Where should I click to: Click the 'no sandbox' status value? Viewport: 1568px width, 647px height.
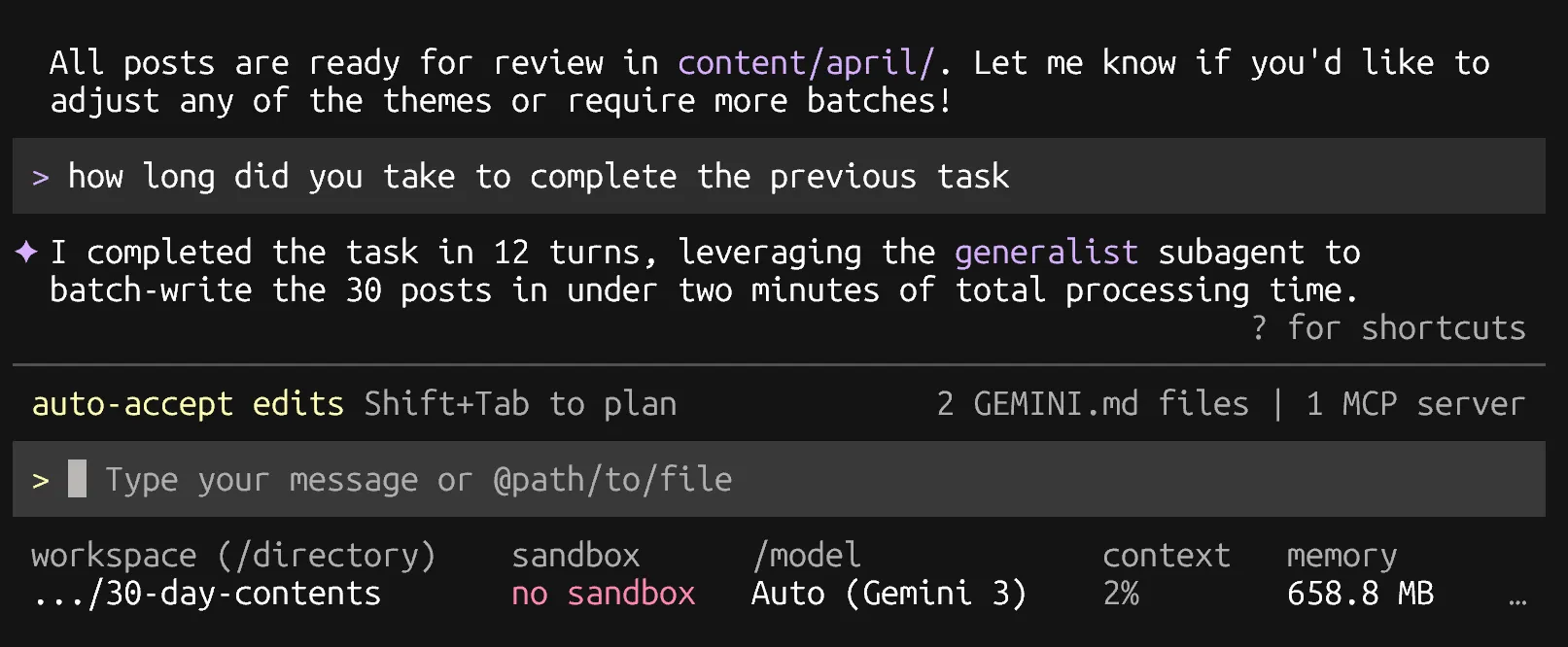click(603, 594)
